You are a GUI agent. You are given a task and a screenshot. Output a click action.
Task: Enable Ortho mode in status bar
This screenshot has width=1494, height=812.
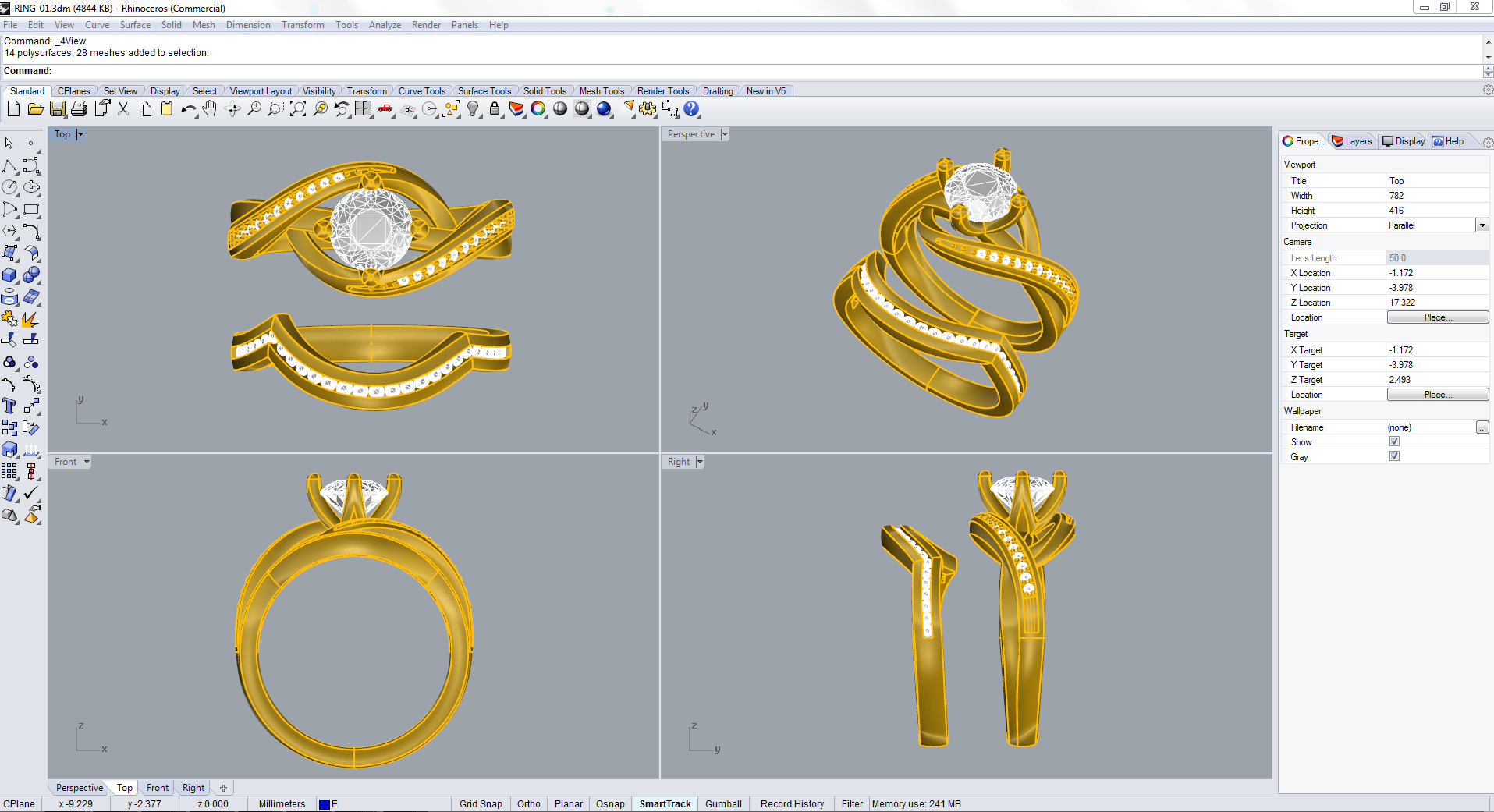pos(528,804)
